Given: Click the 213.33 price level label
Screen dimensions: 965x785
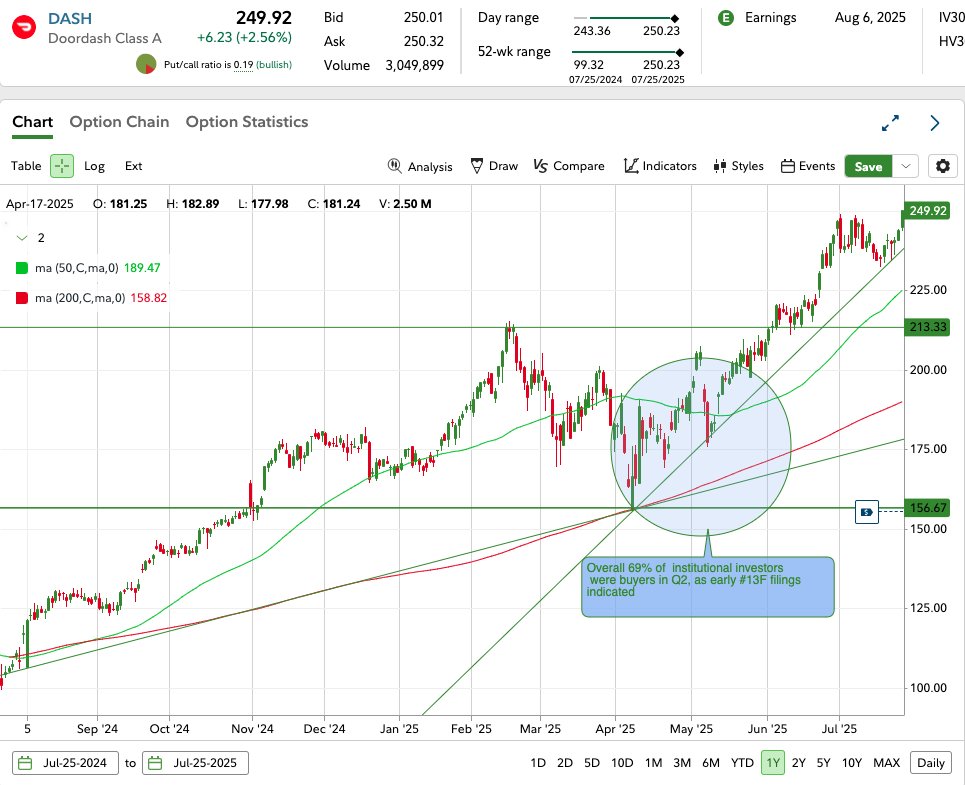Looking at the screenshot, I should click(927, 327).
